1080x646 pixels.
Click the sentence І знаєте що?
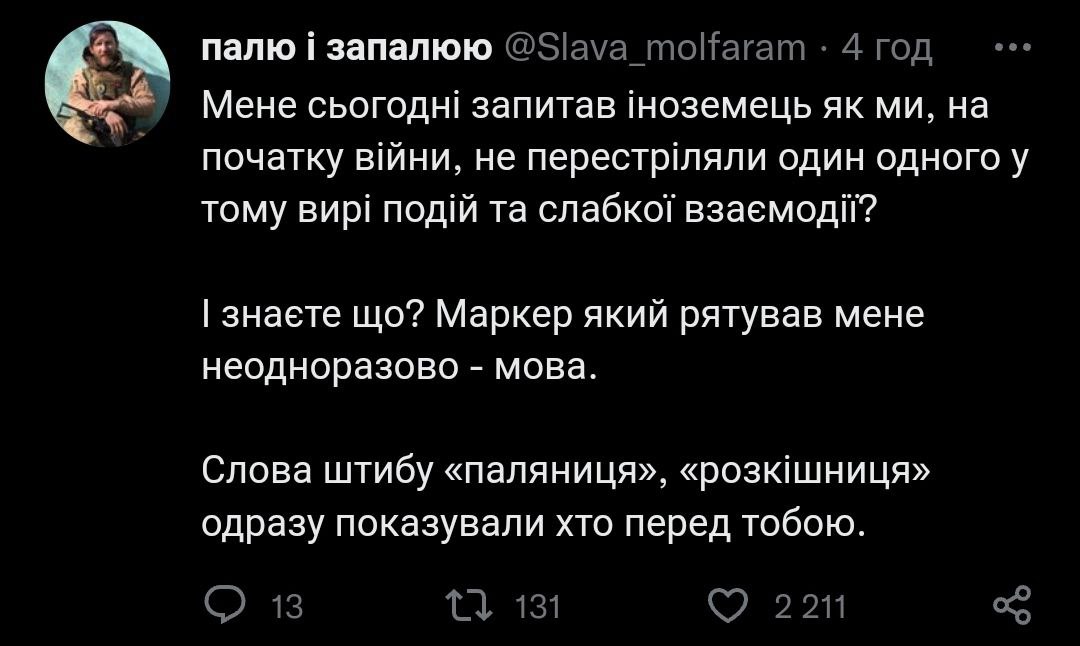tap(315, 317)
